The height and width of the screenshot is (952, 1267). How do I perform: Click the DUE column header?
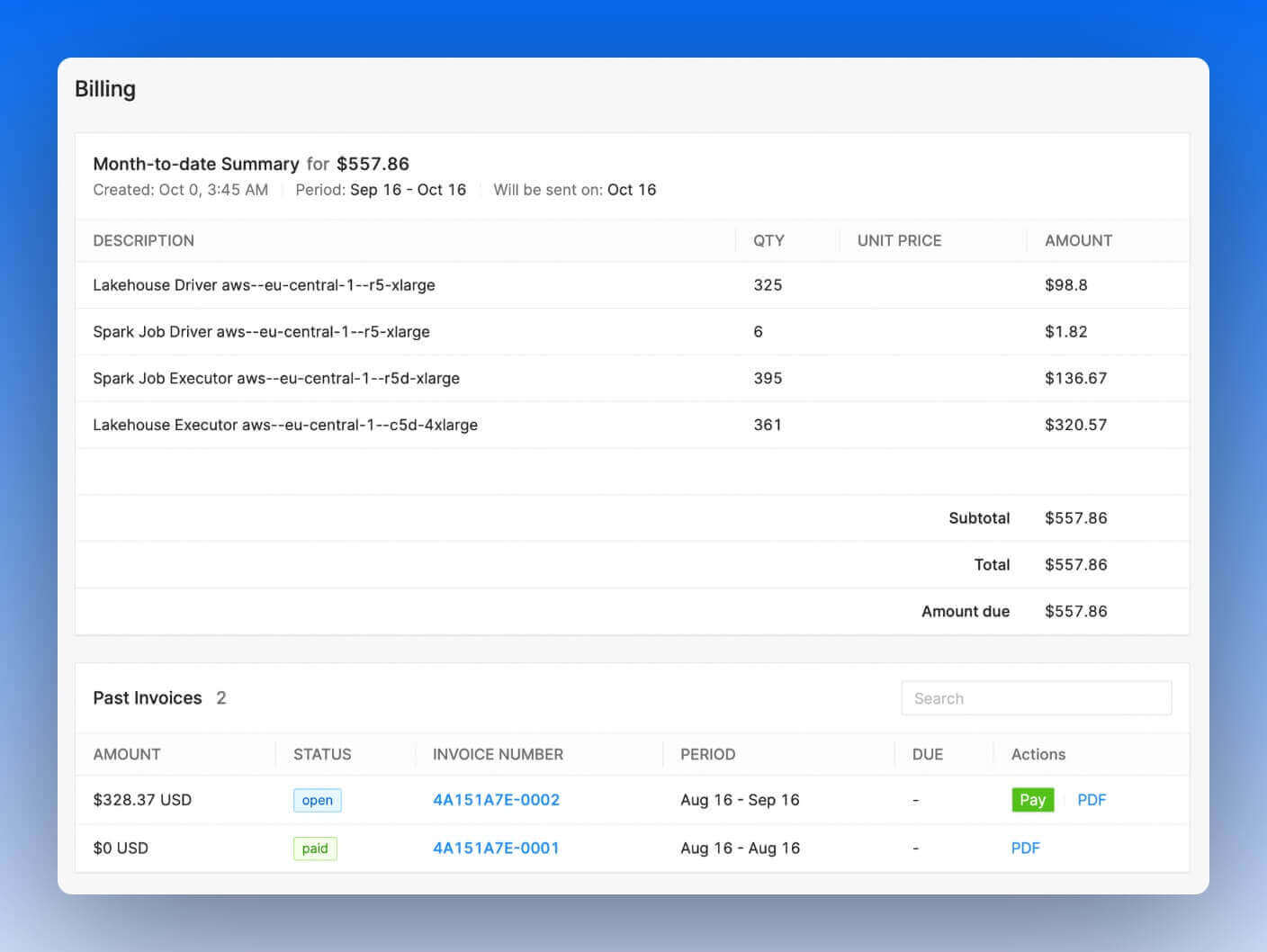click(928, 754)
